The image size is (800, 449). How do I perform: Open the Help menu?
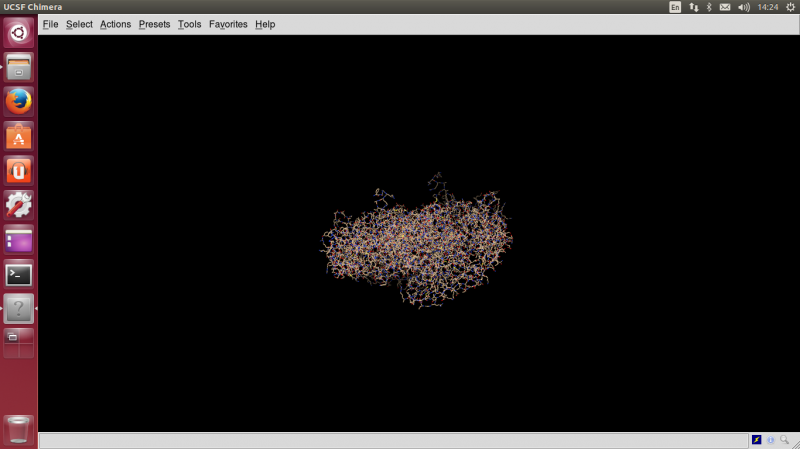(265, 24)
